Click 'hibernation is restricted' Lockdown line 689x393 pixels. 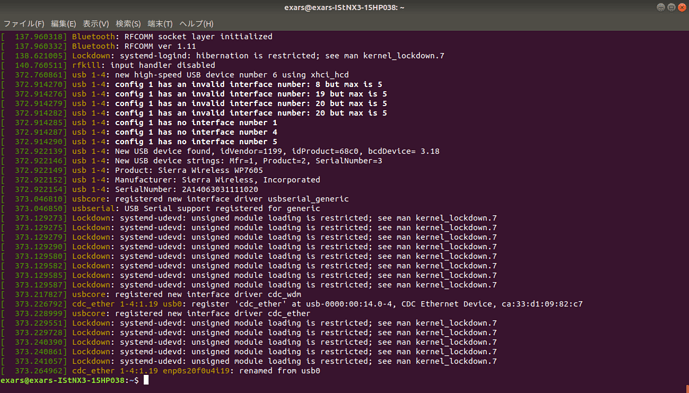point(222,56)
